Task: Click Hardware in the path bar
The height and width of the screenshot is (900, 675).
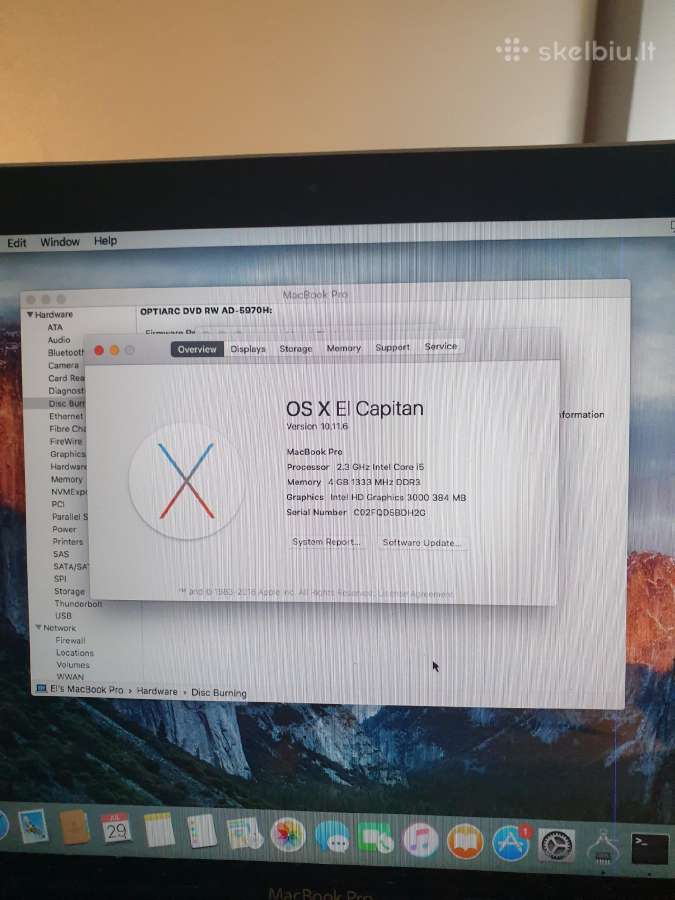Action: click(x=157, y=691)
